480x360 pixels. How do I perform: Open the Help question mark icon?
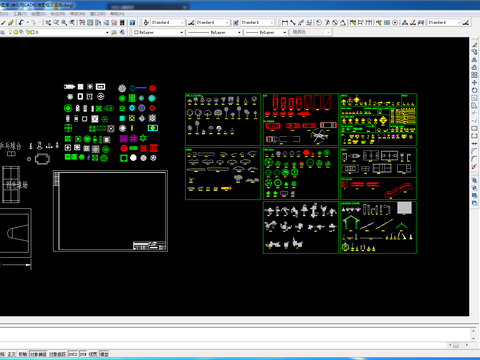(x=132, y=22)
